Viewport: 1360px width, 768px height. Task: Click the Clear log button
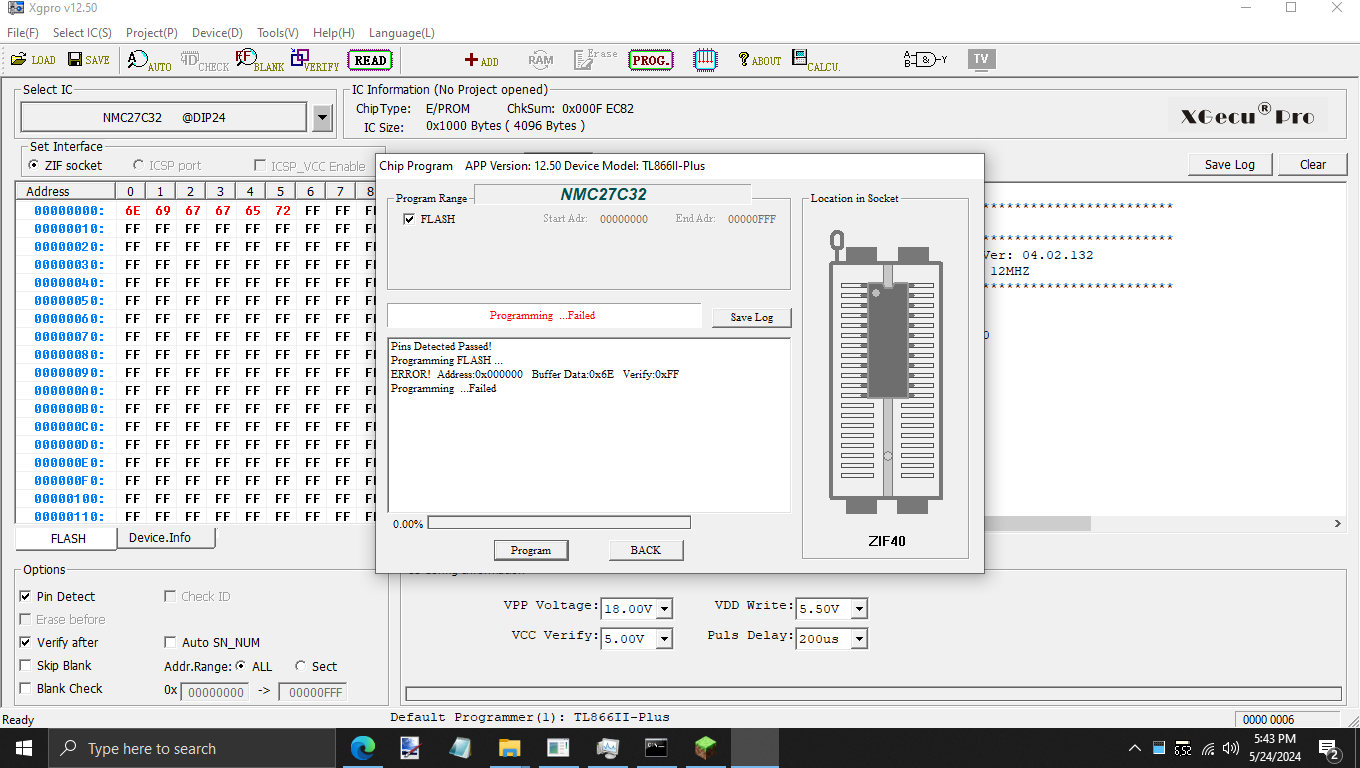point(1313,165)
